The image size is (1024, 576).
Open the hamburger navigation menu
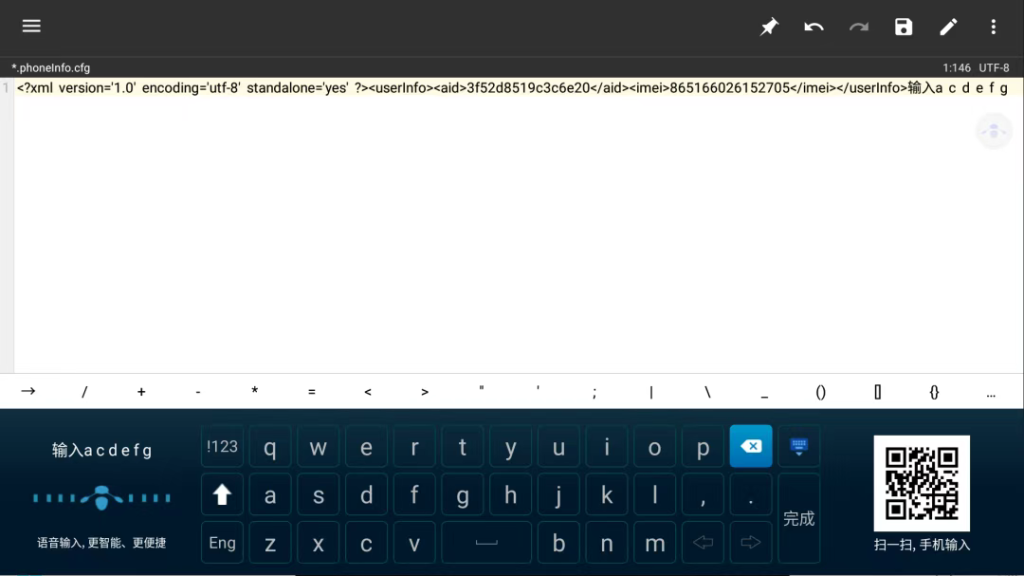(31, 26)
